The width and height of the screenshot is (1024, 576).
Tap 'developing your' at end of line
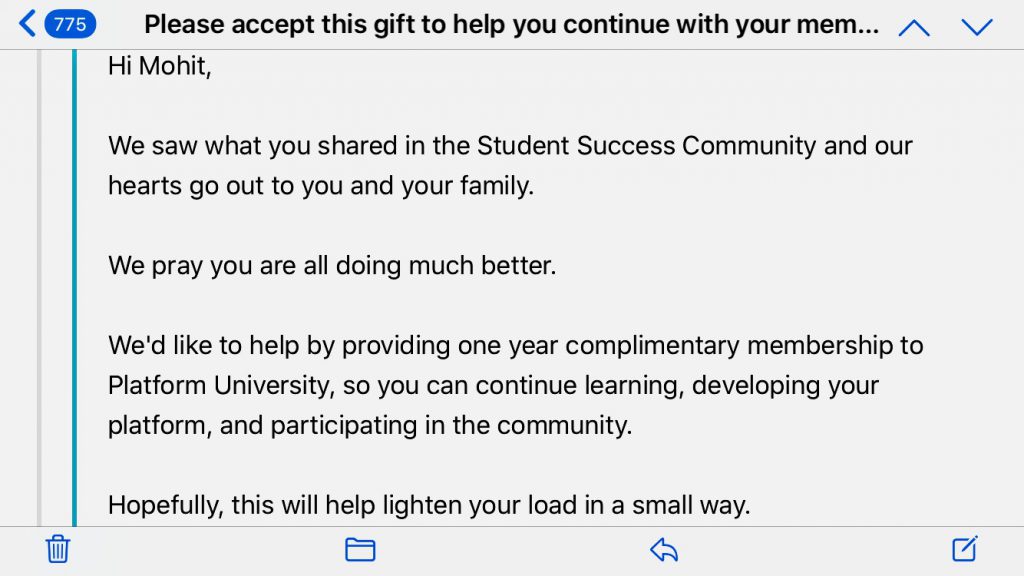tap(785, 385)
